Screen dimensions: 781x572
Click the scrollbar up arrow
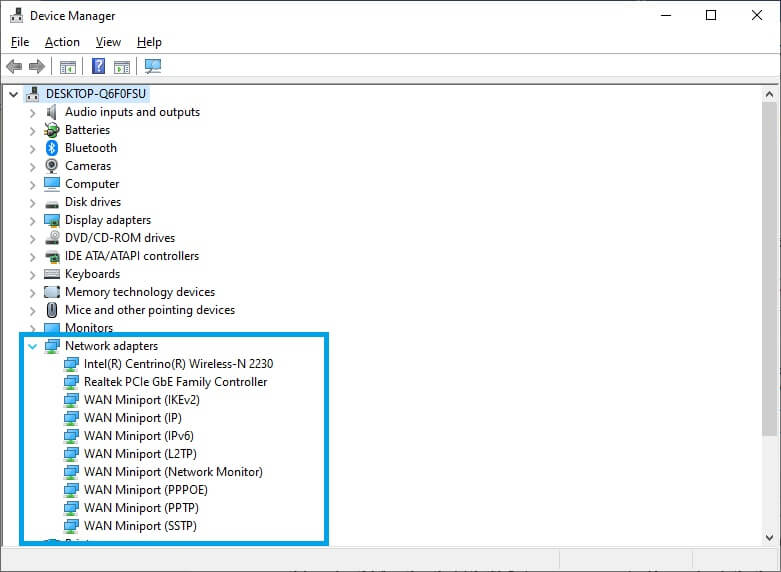click(x=769, y=94)
